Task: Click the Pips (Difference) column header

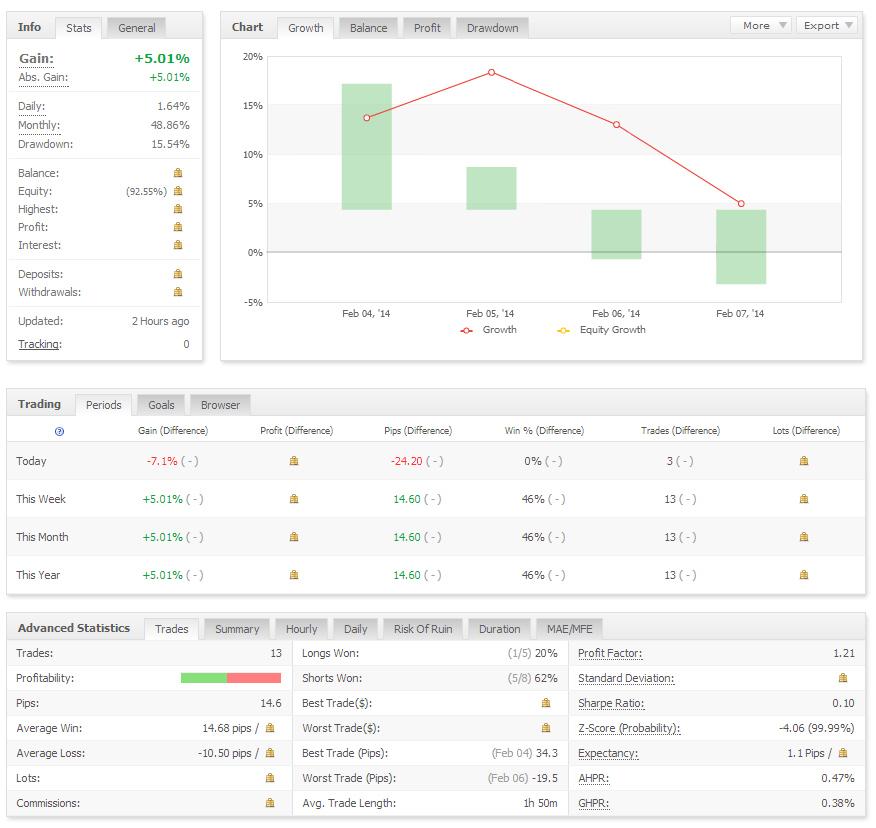Action: 418,431
